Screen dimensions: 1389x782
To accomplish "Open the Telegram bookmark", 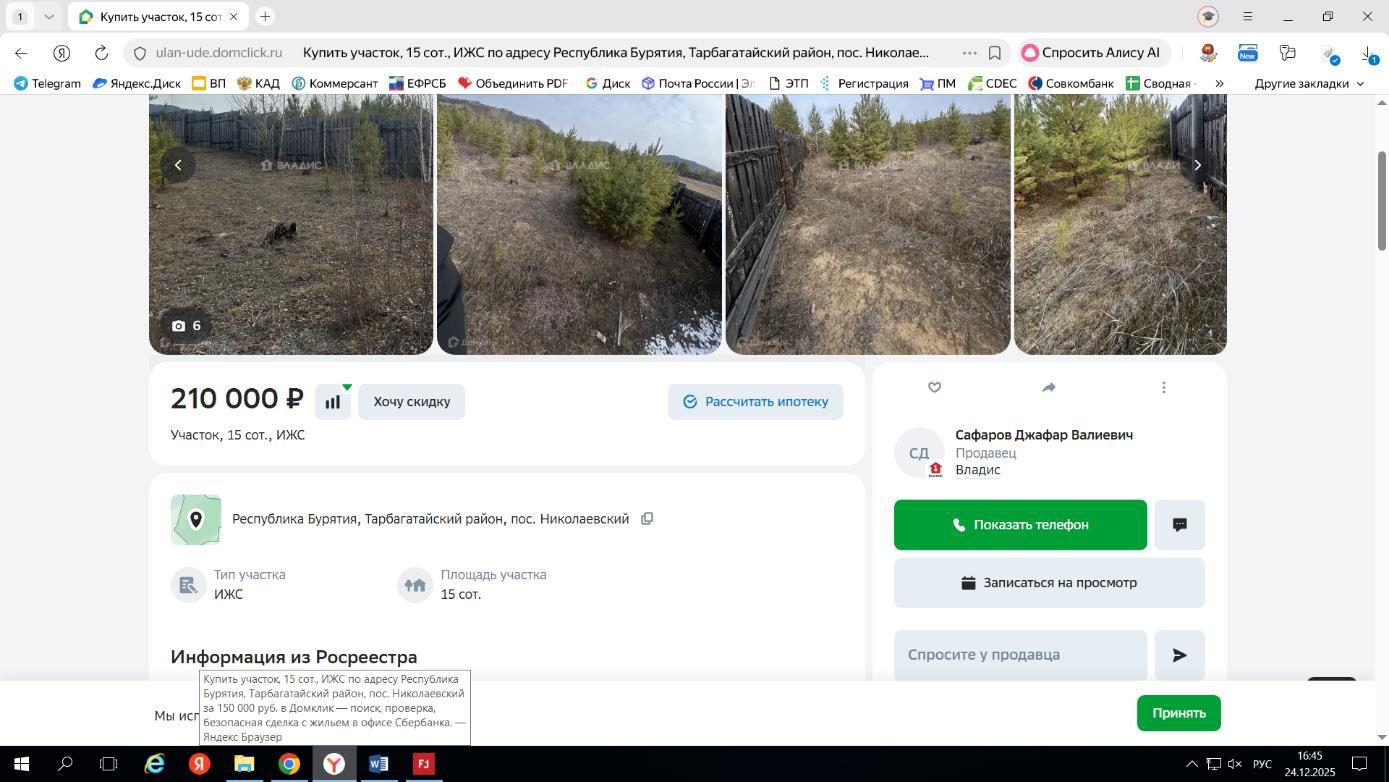I will 47,83.
